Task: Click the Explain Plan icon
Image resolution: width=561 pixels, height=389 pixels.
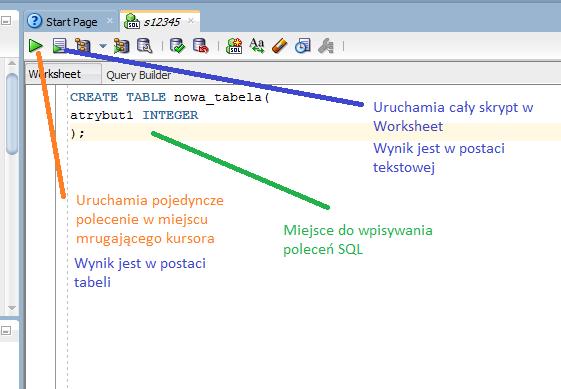Action: tap(83, 46)
